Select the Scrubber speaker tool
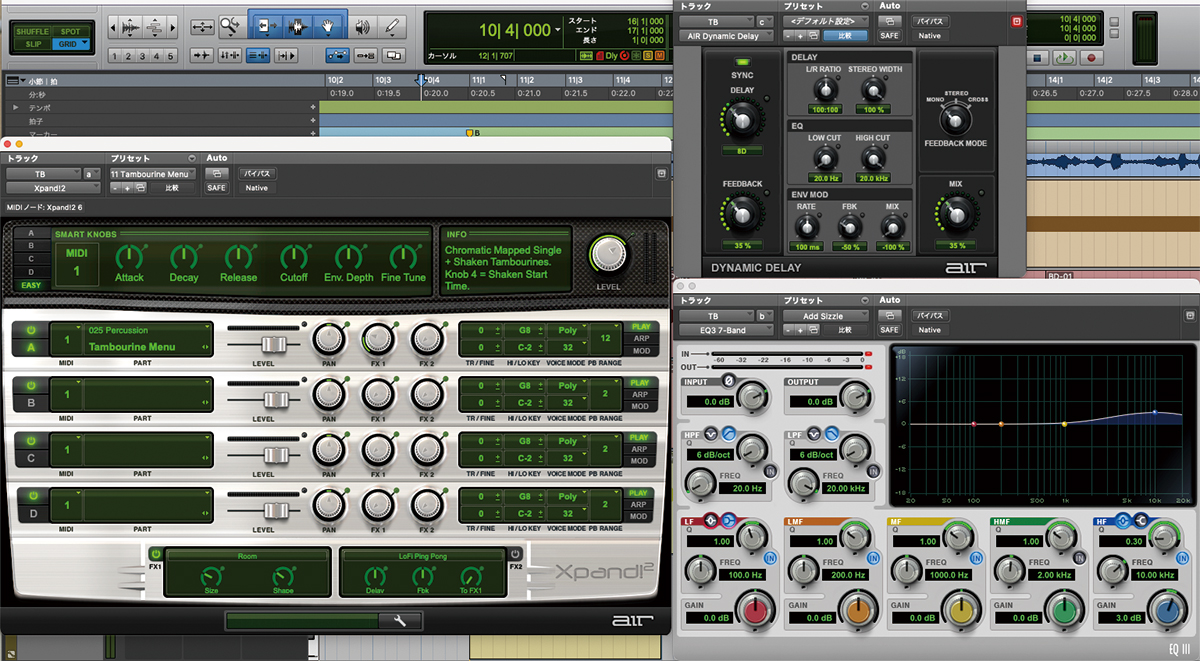 (x=363, y=25)
